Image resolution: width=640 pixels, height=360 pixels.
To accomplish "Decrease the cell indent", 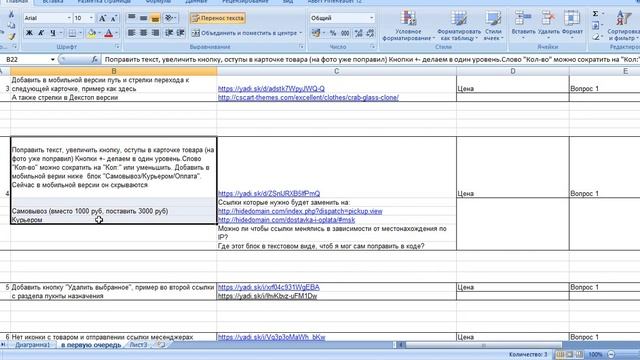I will click(169, 33).
